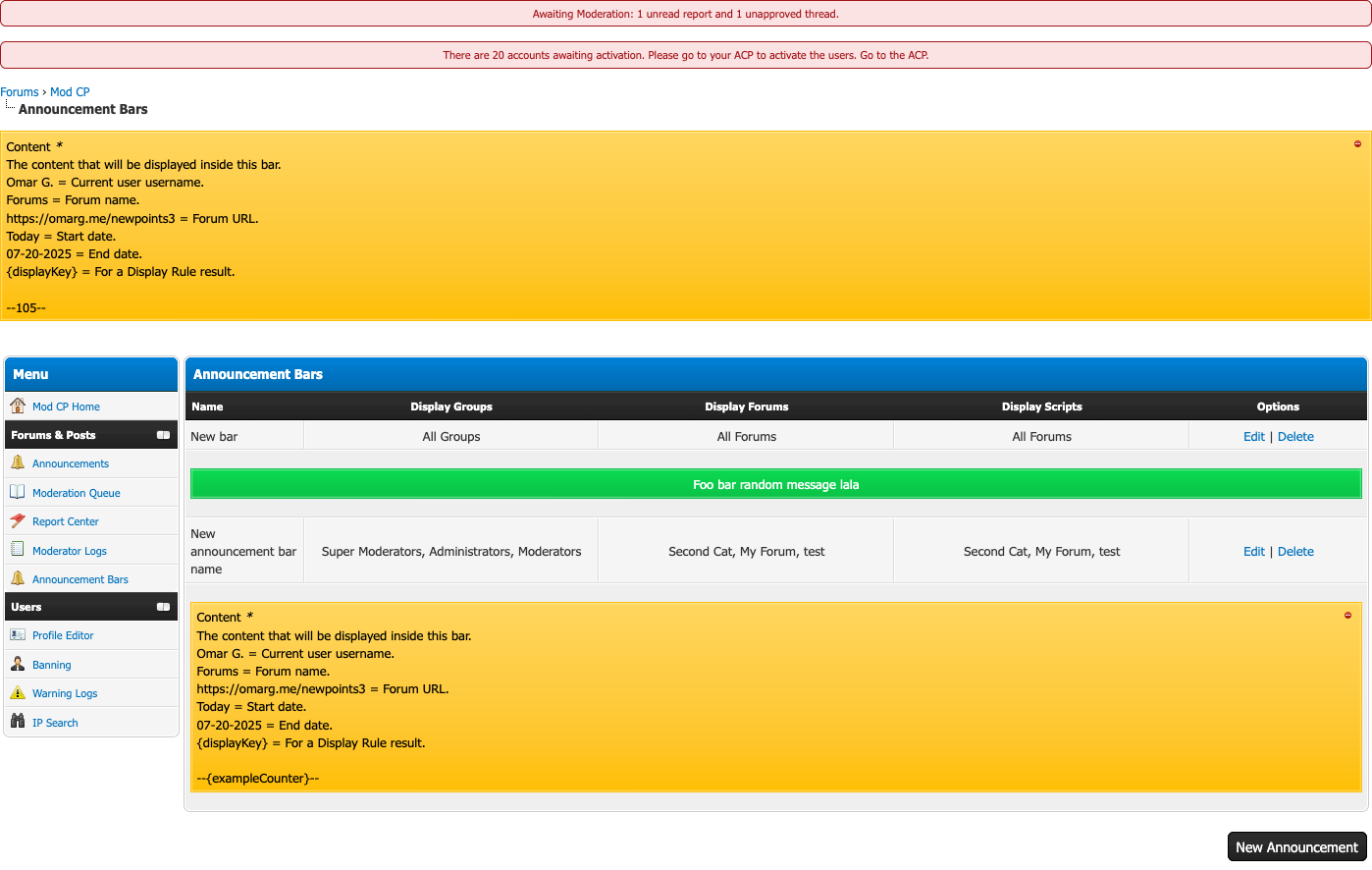Viewport: 1372px width, 870px height.
Task: Click the binoculars IP Search icon
Action: [18, 722]
